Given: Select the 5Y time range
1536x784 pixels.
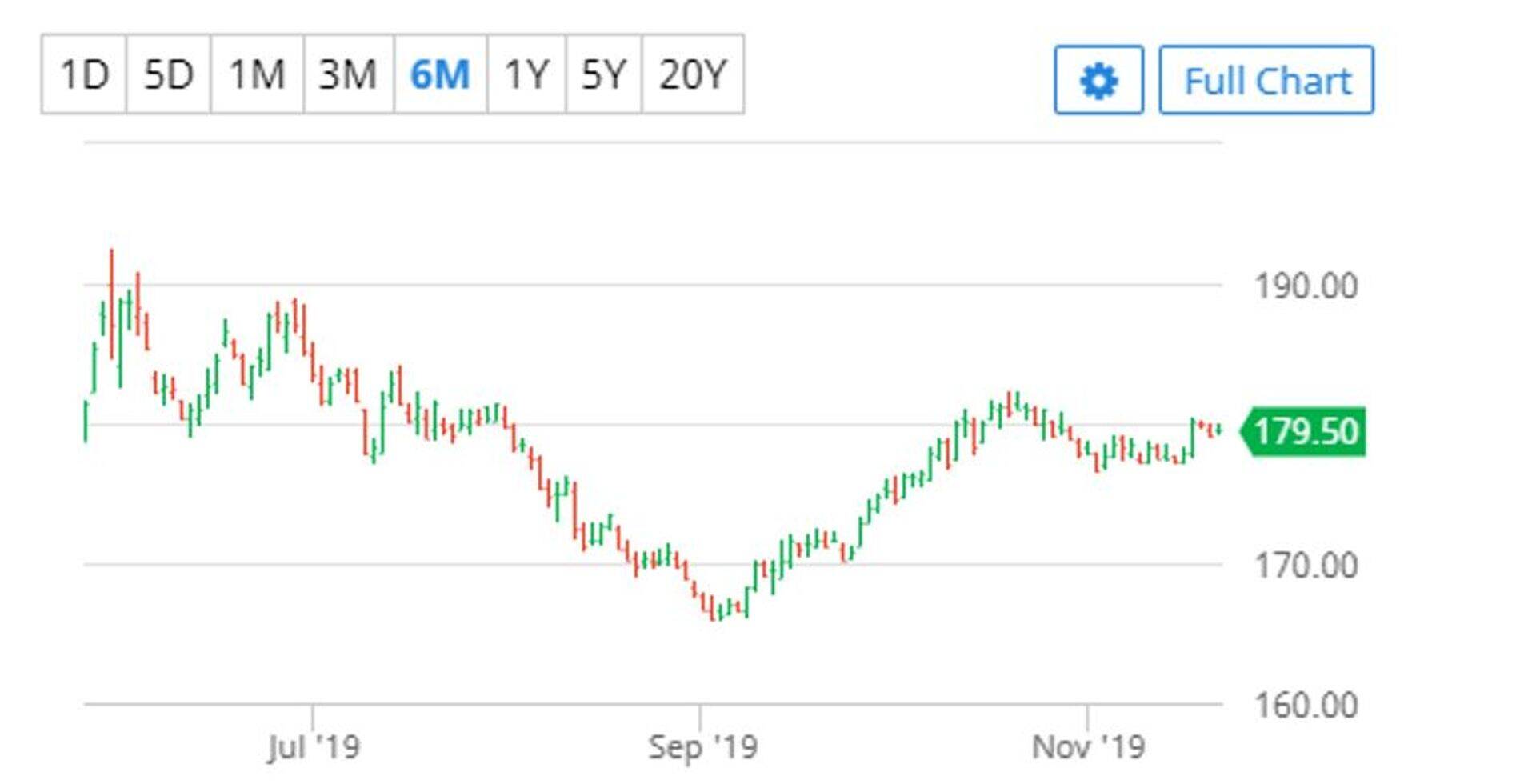Looking at the screenshot, I should [603, 74].
